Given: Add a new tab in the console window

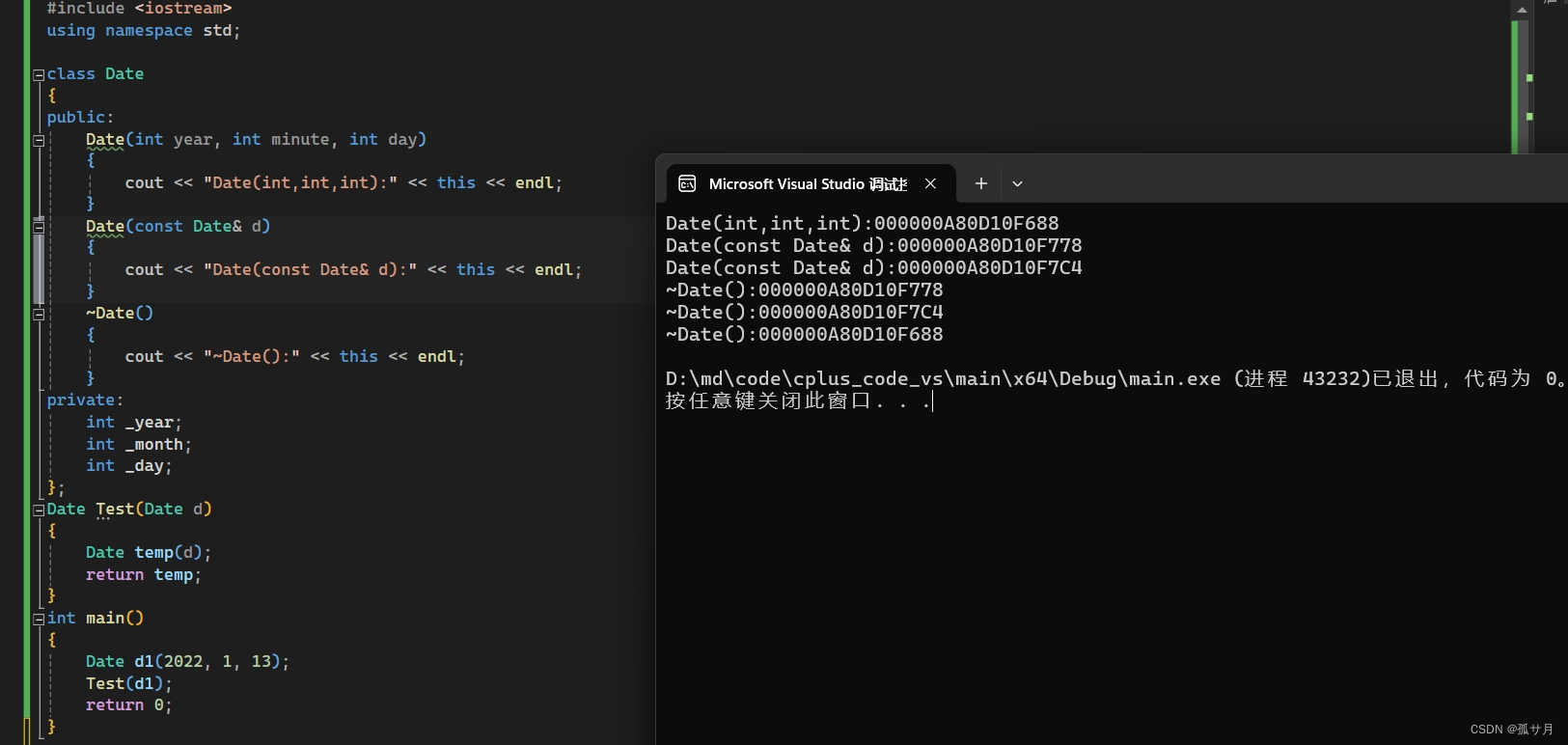Looking at the screenshot, I should (x=981, y=183).
